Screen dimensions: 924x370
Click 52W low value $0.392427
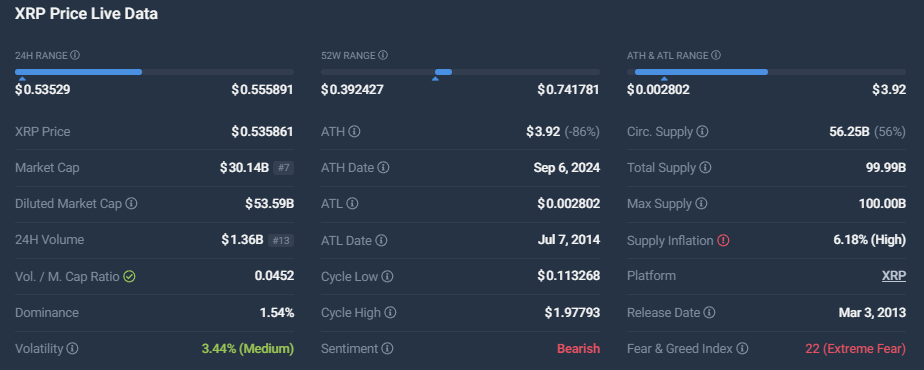click(x=352, y=90)
